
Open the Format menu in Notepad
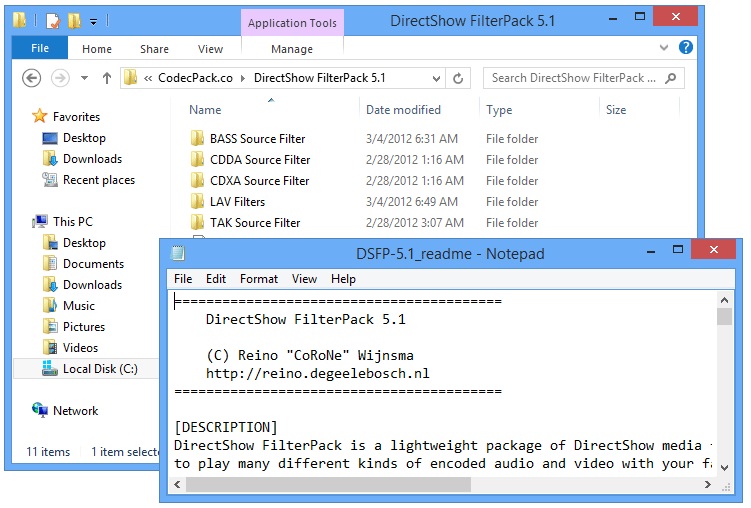(259, 279)
